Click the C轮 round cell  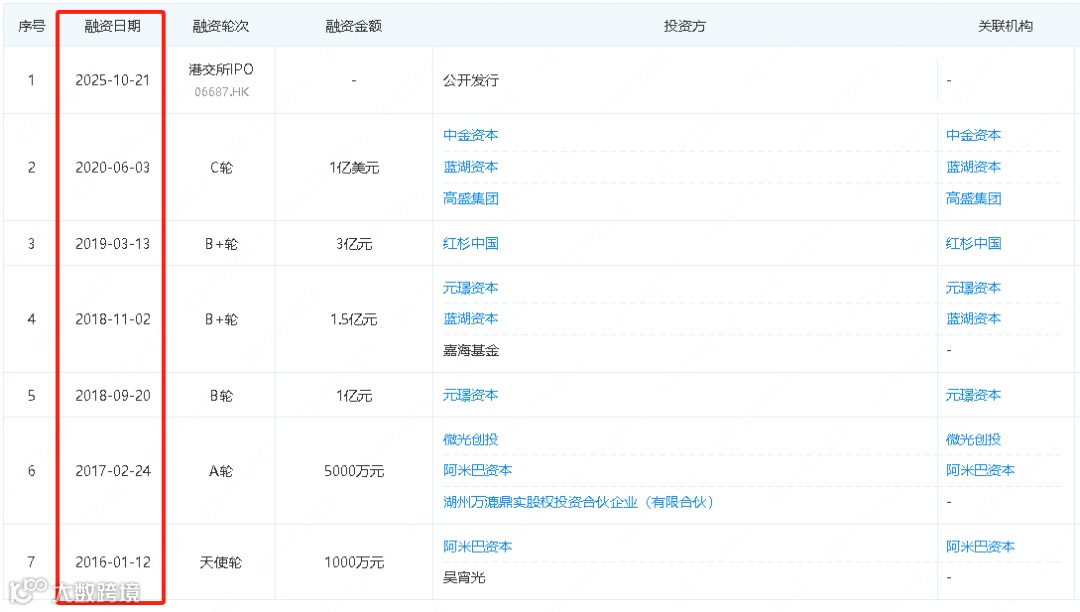(221, 167)
